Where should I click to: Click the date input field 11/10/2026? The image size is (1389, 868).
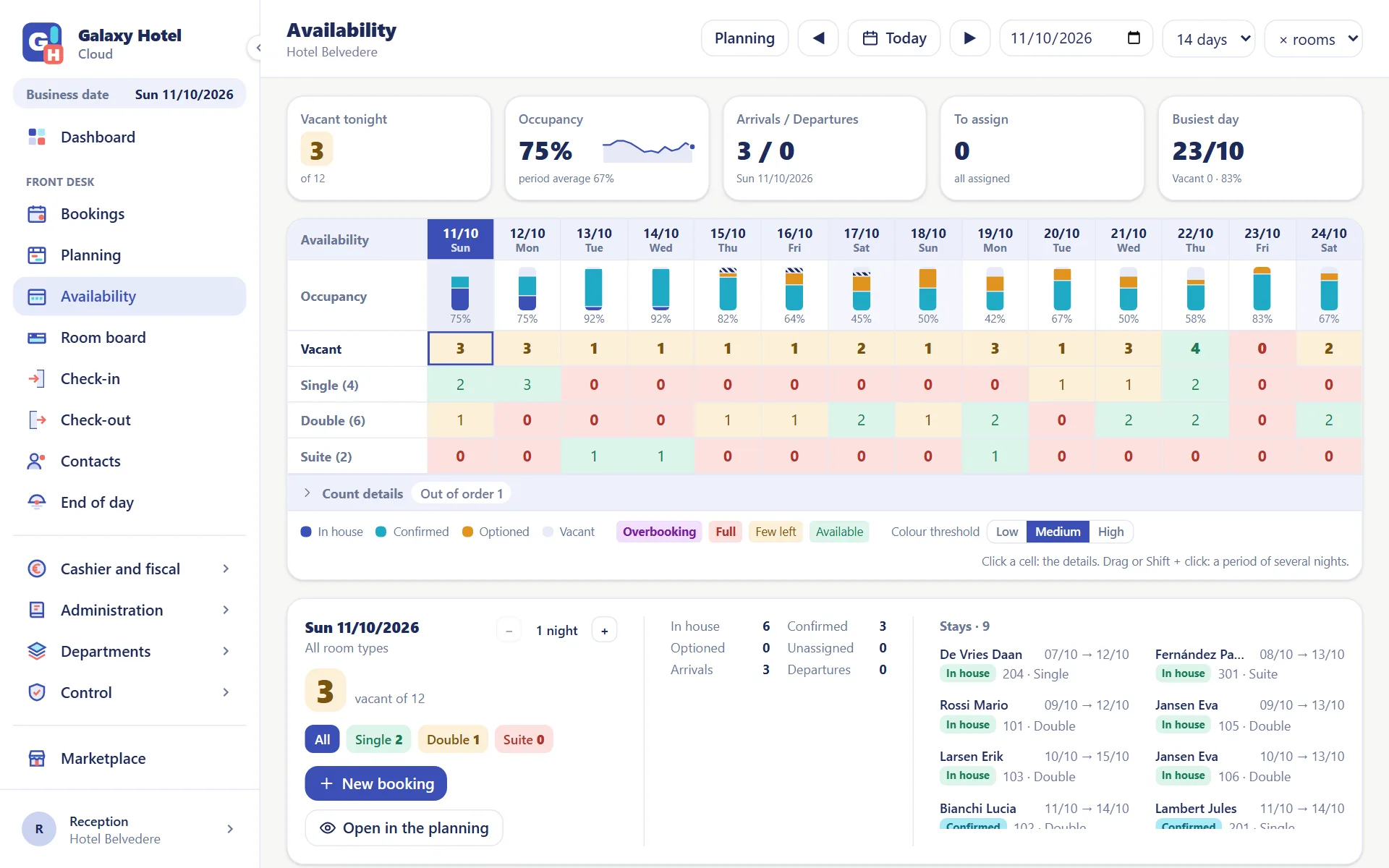(1076, 38)
